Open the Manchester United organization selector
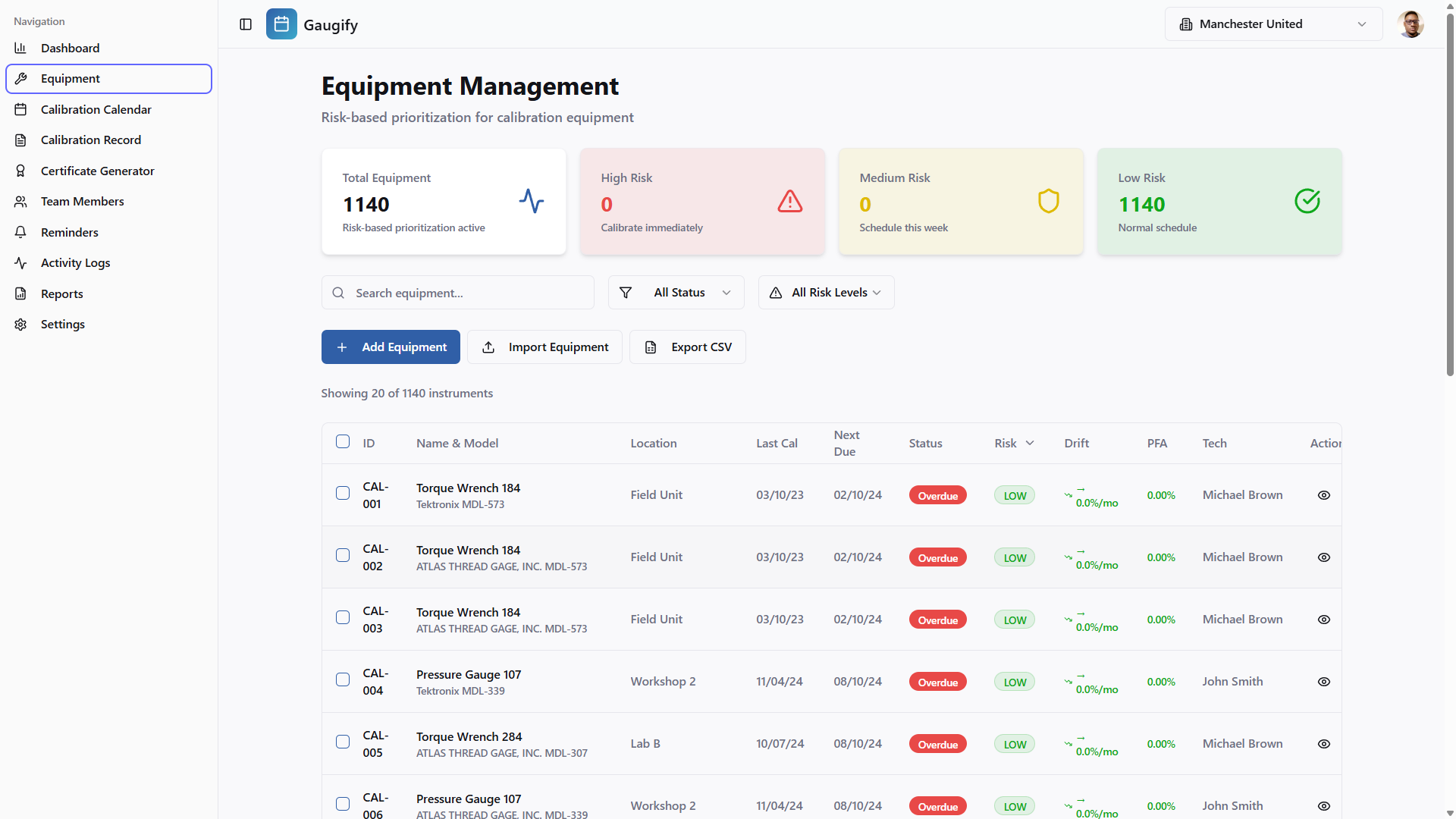1456x819 pixels. coord(1273,24)
